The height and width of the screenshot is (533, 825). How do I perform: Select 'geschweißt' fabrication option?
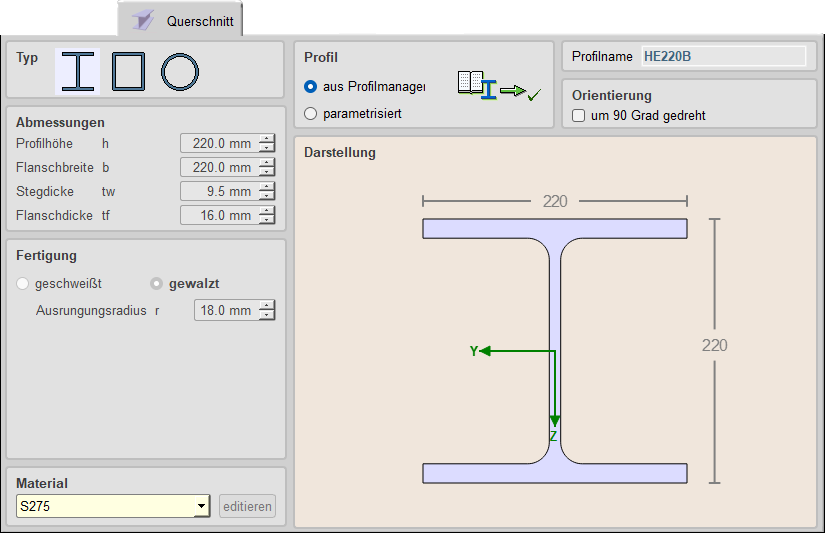(x=23, y=284)
